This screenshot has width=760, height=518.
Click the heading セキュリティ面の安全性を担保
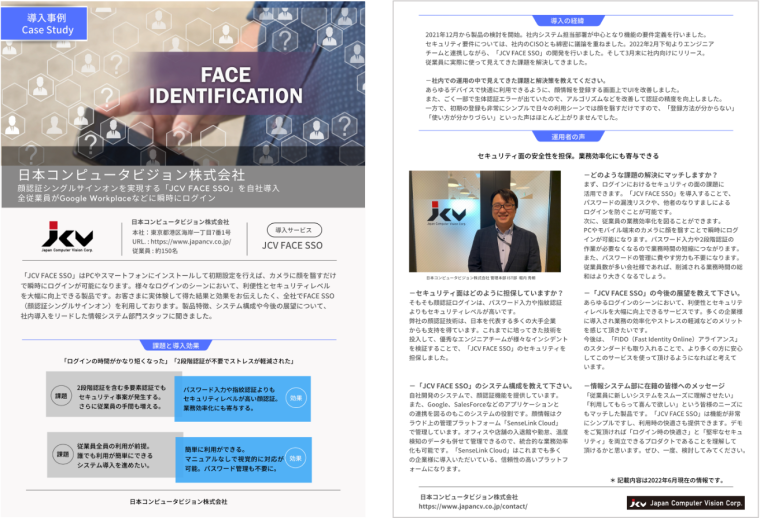(x=568, y=156)
